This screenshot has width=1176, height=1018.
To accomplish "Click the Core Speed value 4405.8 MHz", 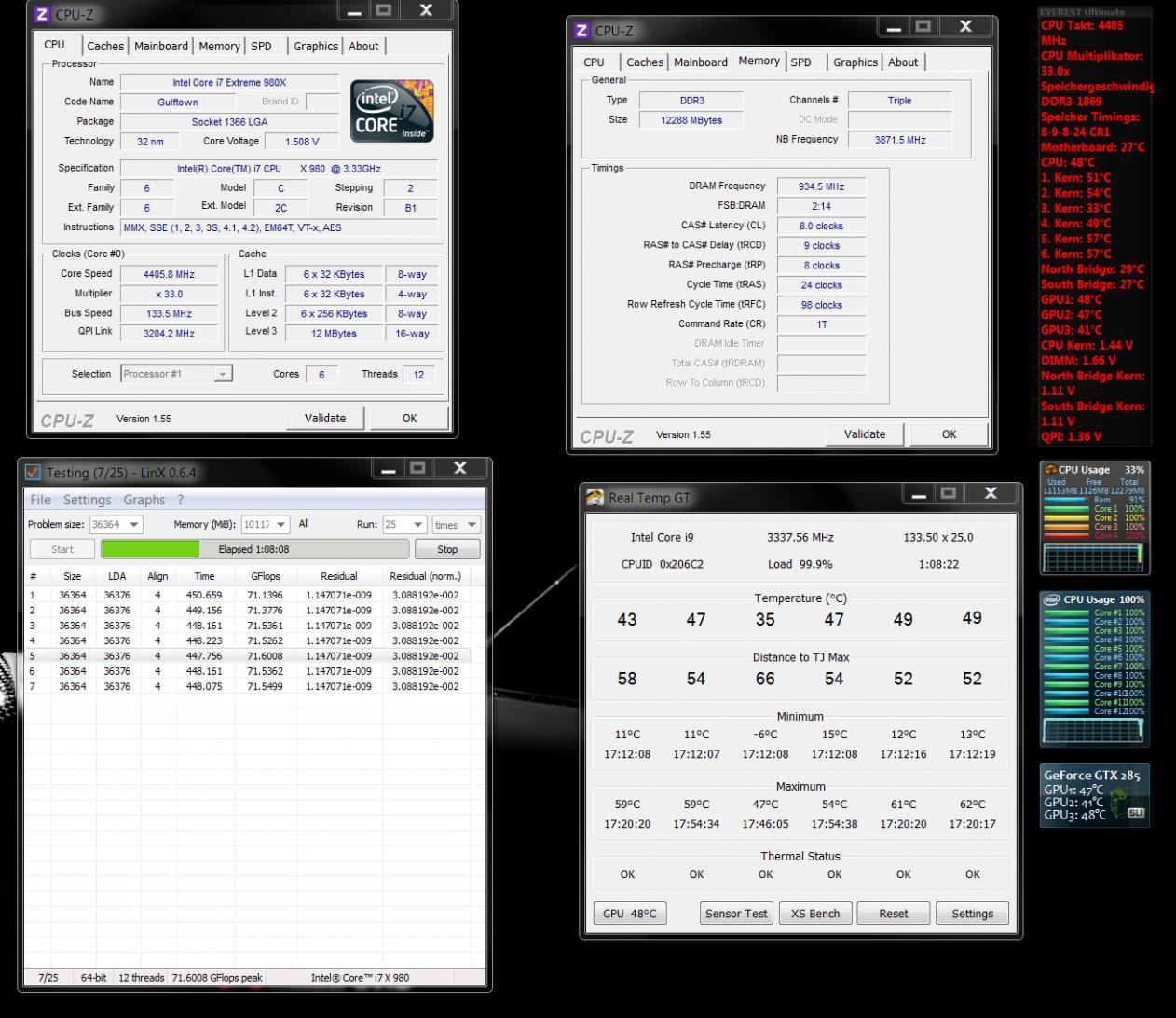I will tap(169, 274).
